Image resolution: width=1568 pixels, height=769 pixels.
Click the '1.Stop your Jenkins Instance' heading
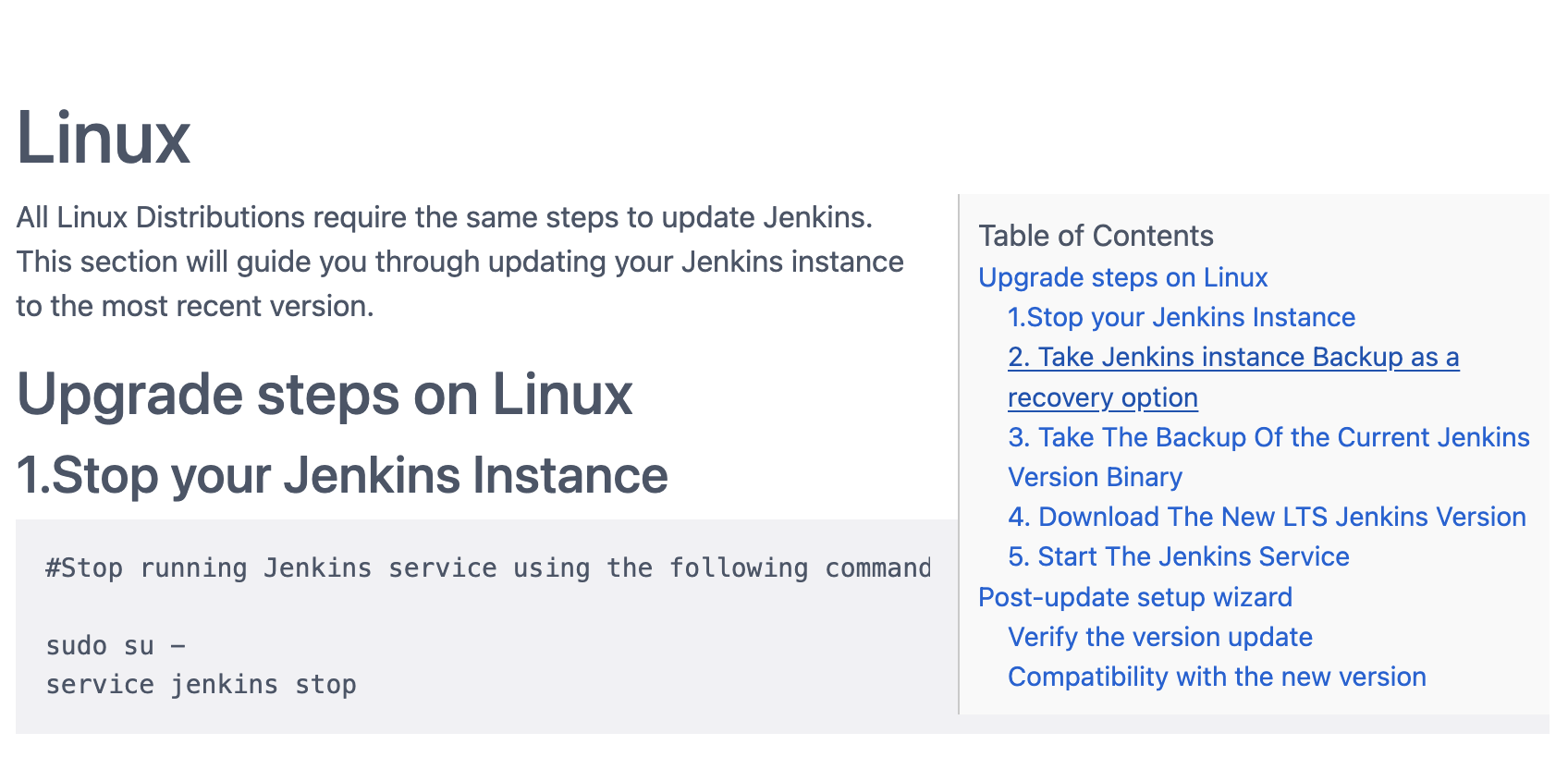coord(342,475)
